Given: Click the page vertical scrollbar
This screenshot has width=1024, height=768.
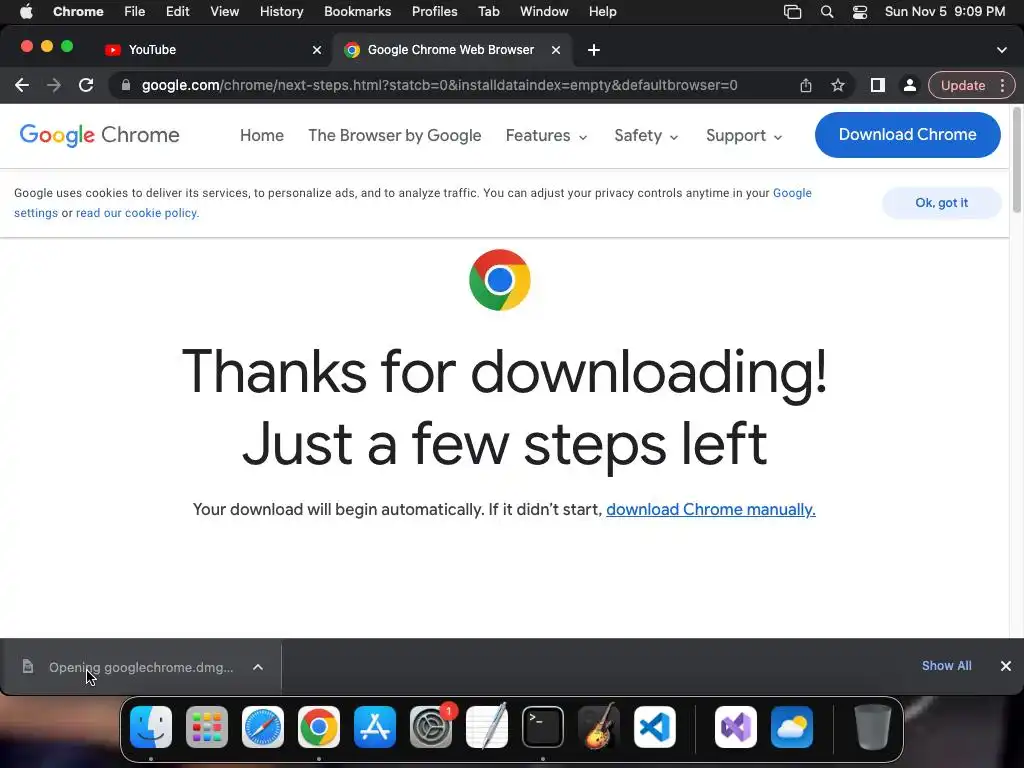Looking at the screenshot, I should (1016, 160).
